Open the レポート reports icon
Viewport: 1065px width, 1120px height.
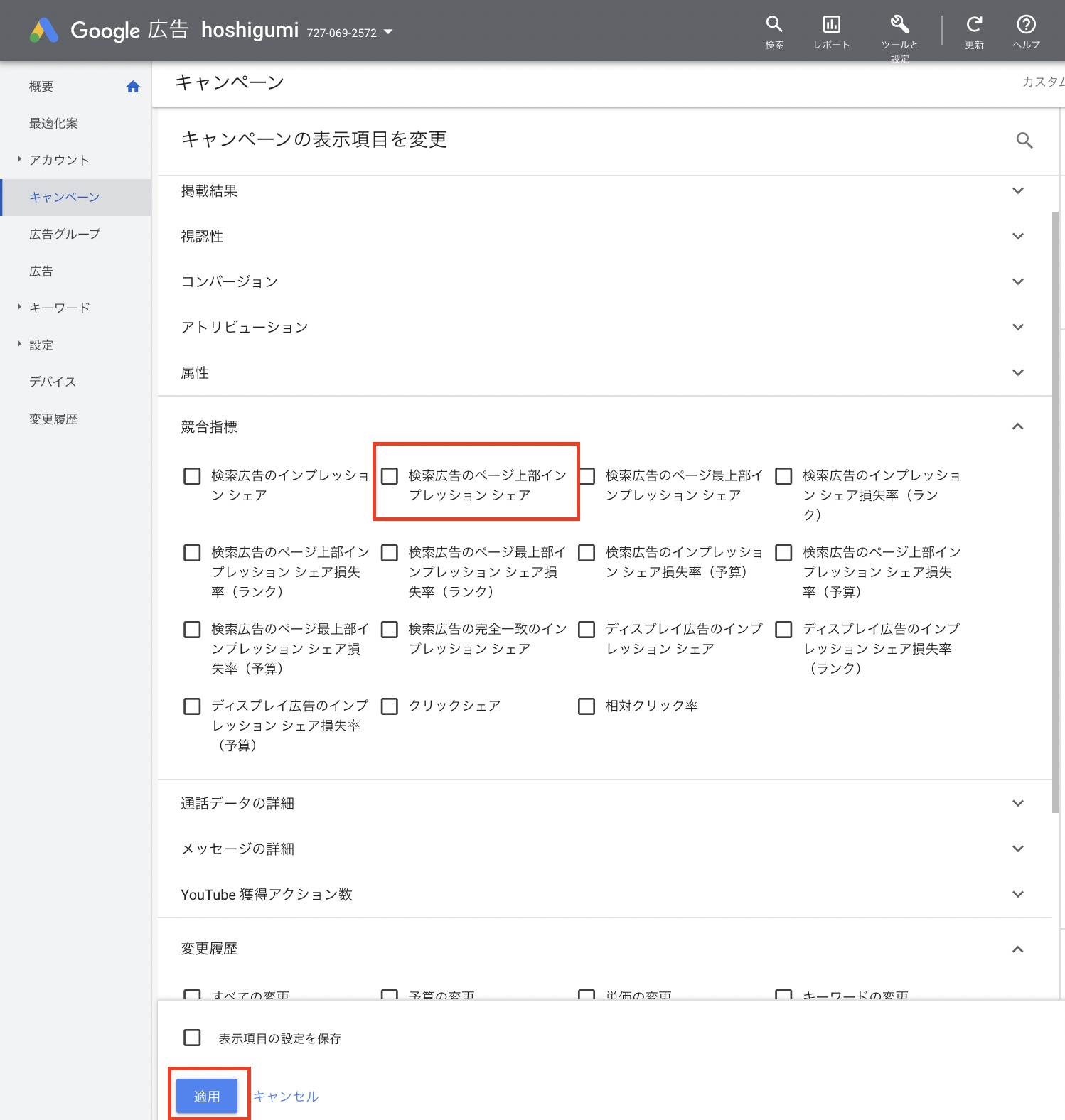tap(831, 25)
